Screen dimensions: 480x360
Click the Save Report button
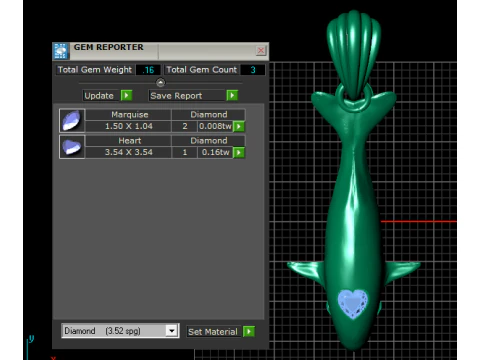pyautogui.click(x=187, y=96)
